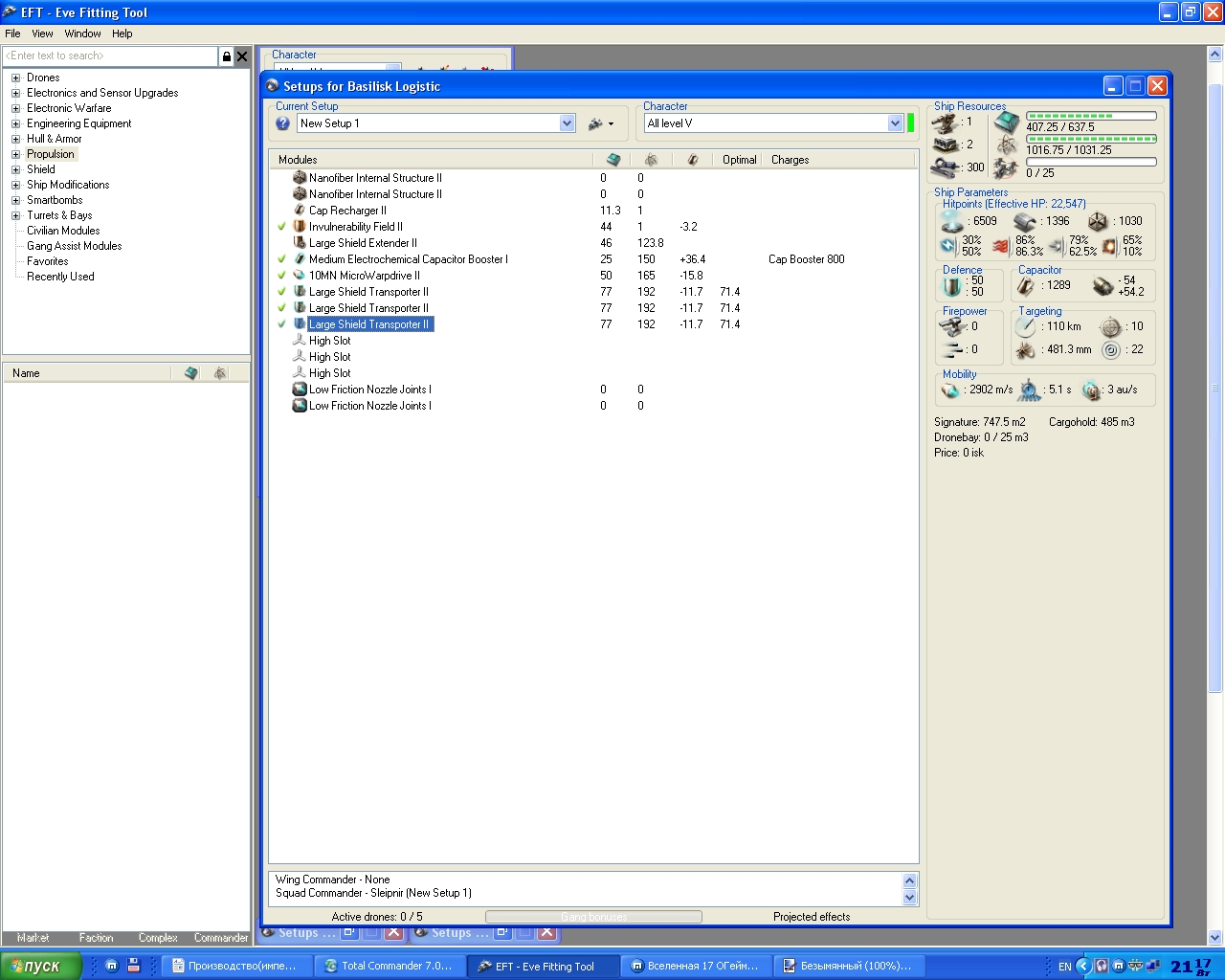Click the CPU icon in Ship Resources

pos(1006,122)
